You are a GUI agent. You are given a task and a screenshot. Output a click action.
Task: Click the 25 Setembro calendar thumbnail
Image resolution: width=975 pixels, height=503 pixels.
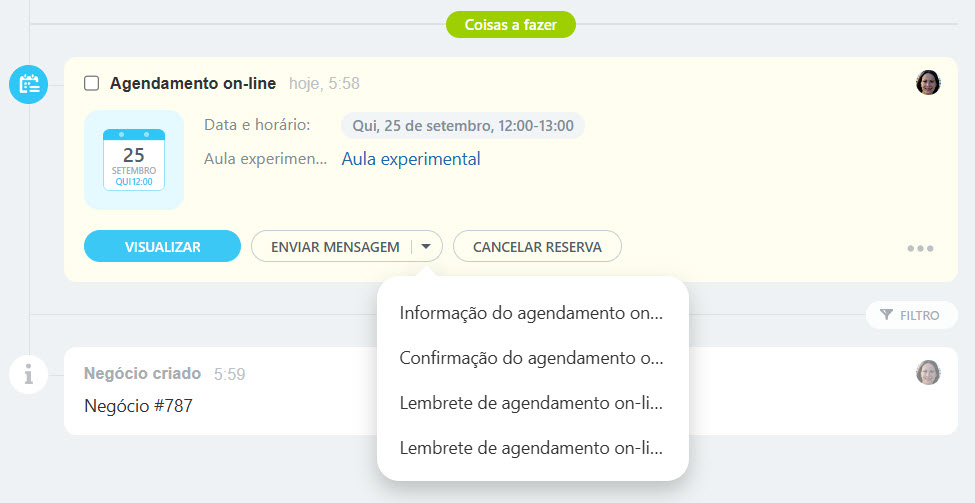tap(134, 160)
